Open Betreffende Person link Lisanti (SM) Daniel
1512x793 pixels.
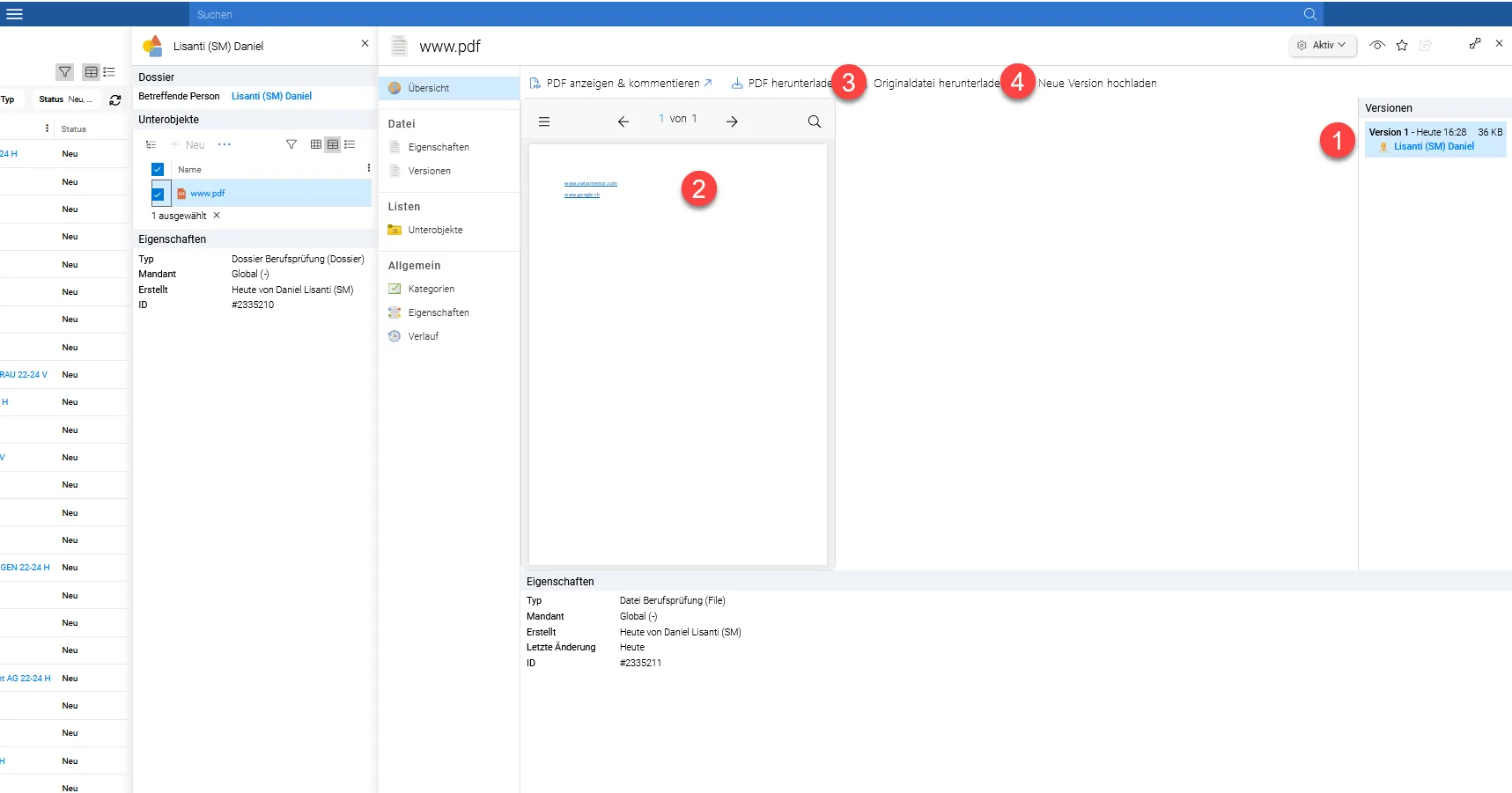click(271, 96)
